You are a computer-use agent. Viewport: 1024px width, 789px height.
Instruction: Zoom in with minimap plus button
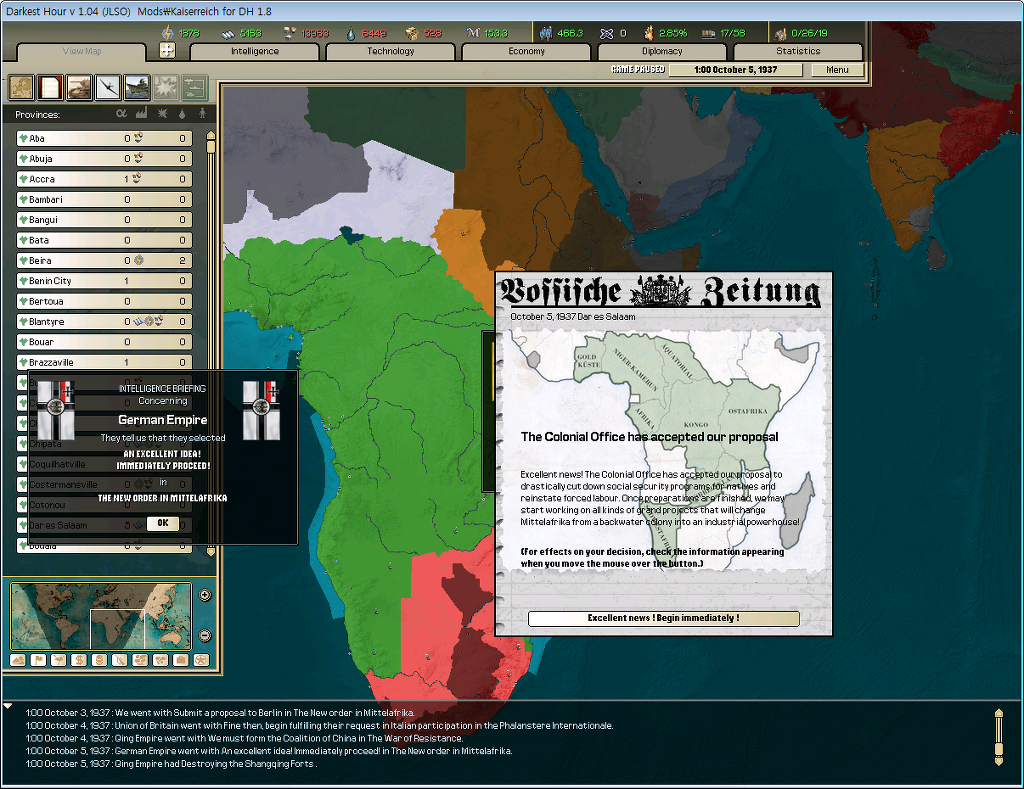204,595
